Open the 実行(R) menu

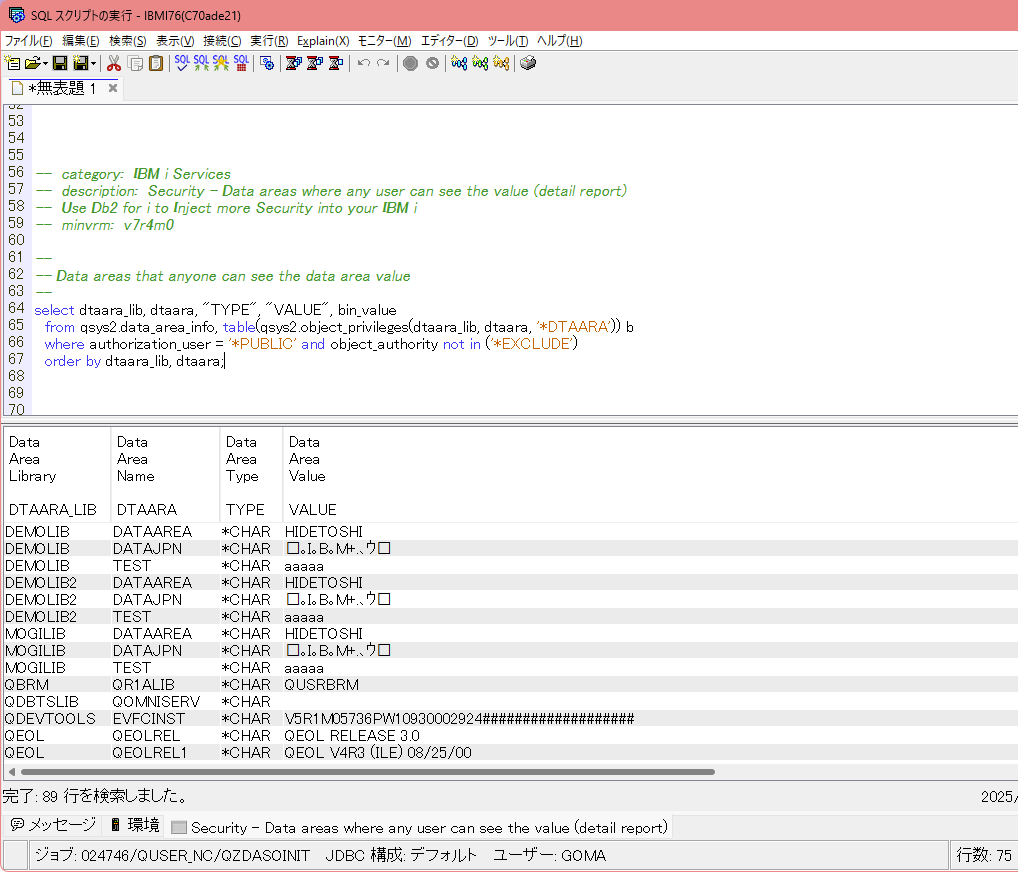pyautogui.click(x=269, y=41)
